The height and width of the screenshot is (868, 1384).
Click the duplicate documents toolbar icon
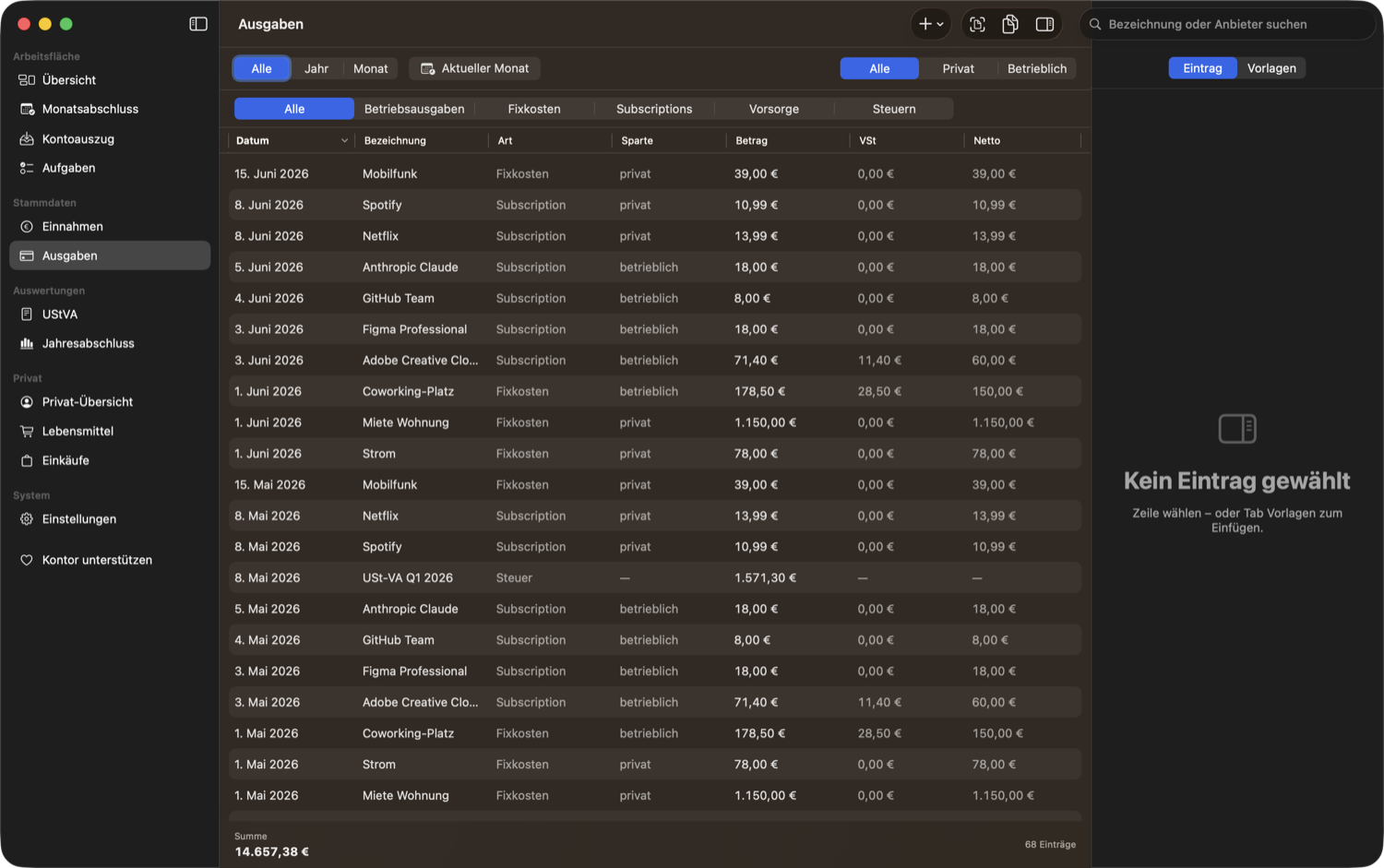click(x=1010, y=25)
